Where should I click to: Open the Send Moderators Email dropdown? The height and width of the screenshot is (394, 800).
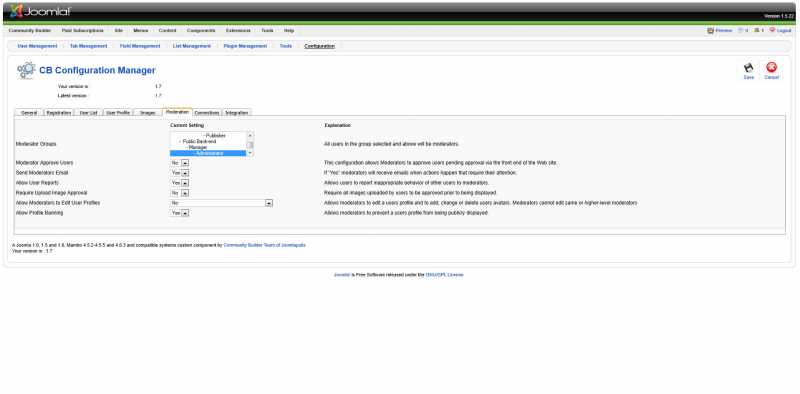(x=180, y=173)
